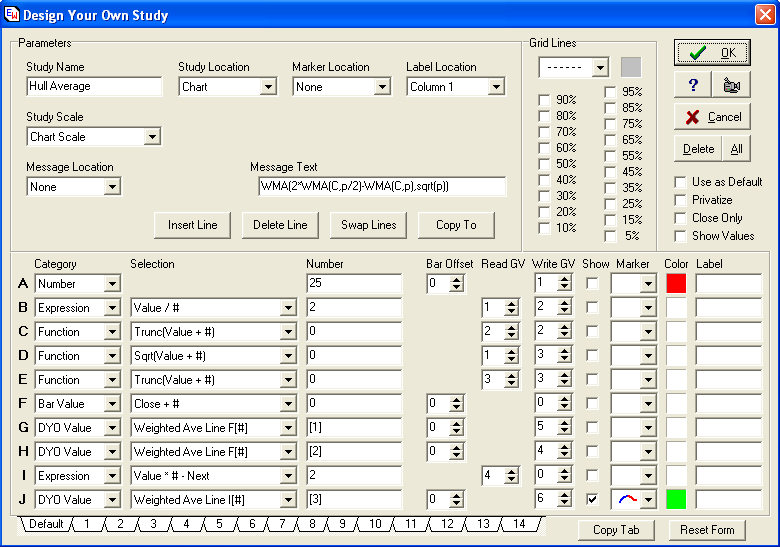This screenshot has height=547, width=780.
Task: Click OK button with green checkmark
Action: pyautogui.click(x=711, y=53)
